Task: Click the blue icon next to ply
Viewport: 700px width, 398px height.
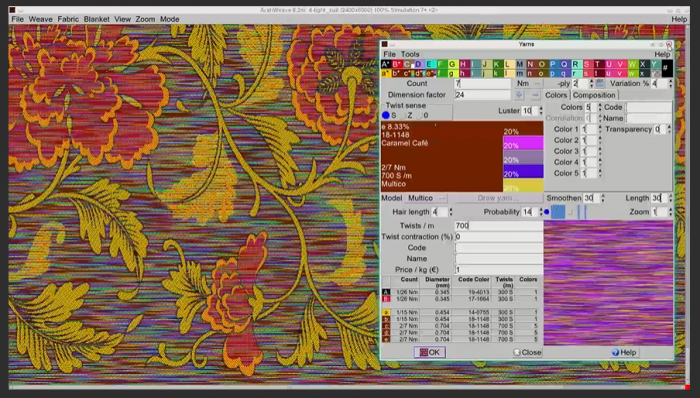Action: (x=600, y=83)
